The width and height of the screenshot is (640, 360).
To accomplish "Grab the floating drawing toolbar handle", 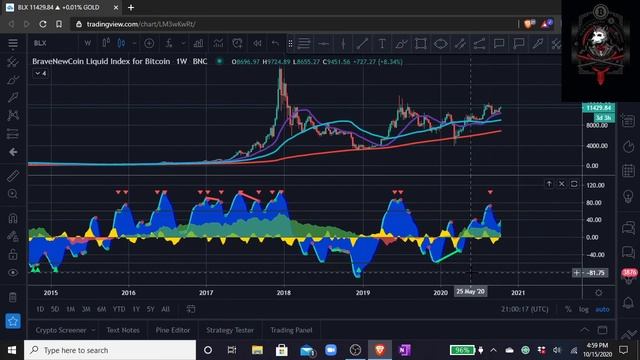I will (x=290, y=44).
